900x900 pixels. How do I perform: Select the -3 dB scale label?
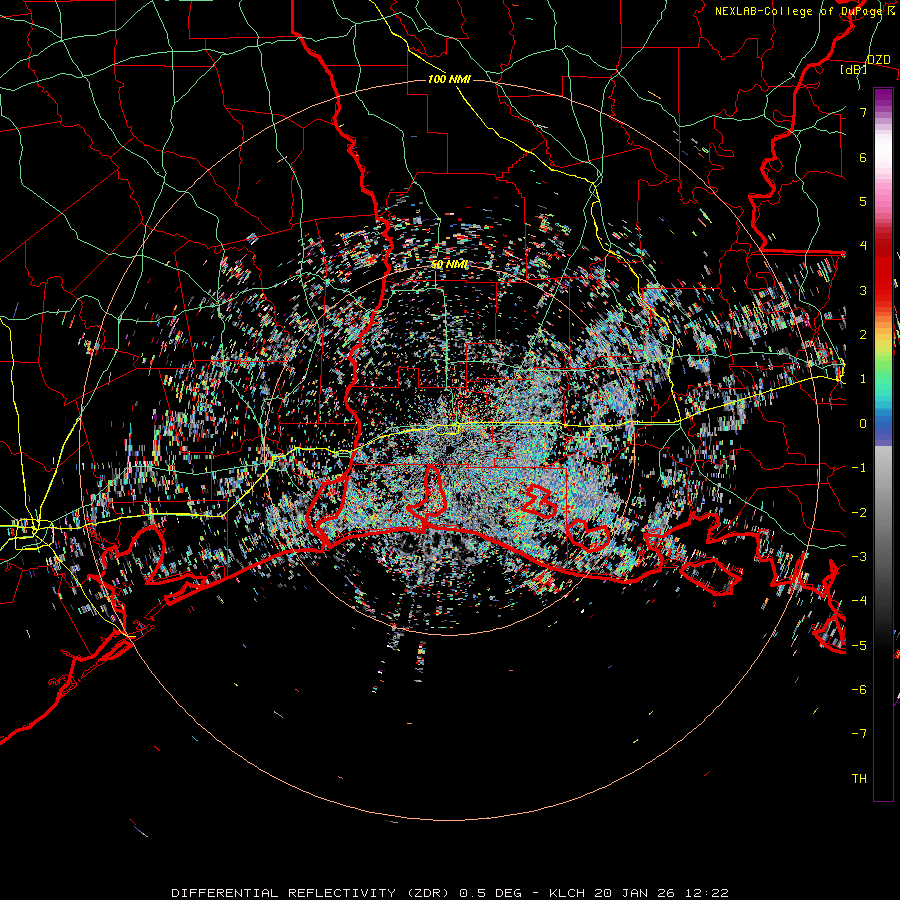point(859,557)
